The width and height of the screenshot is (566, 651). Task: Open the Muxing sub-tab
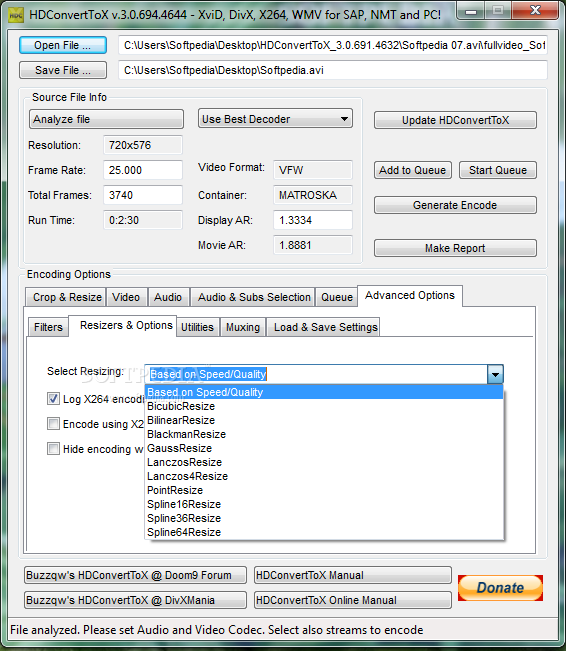point(243,327)
